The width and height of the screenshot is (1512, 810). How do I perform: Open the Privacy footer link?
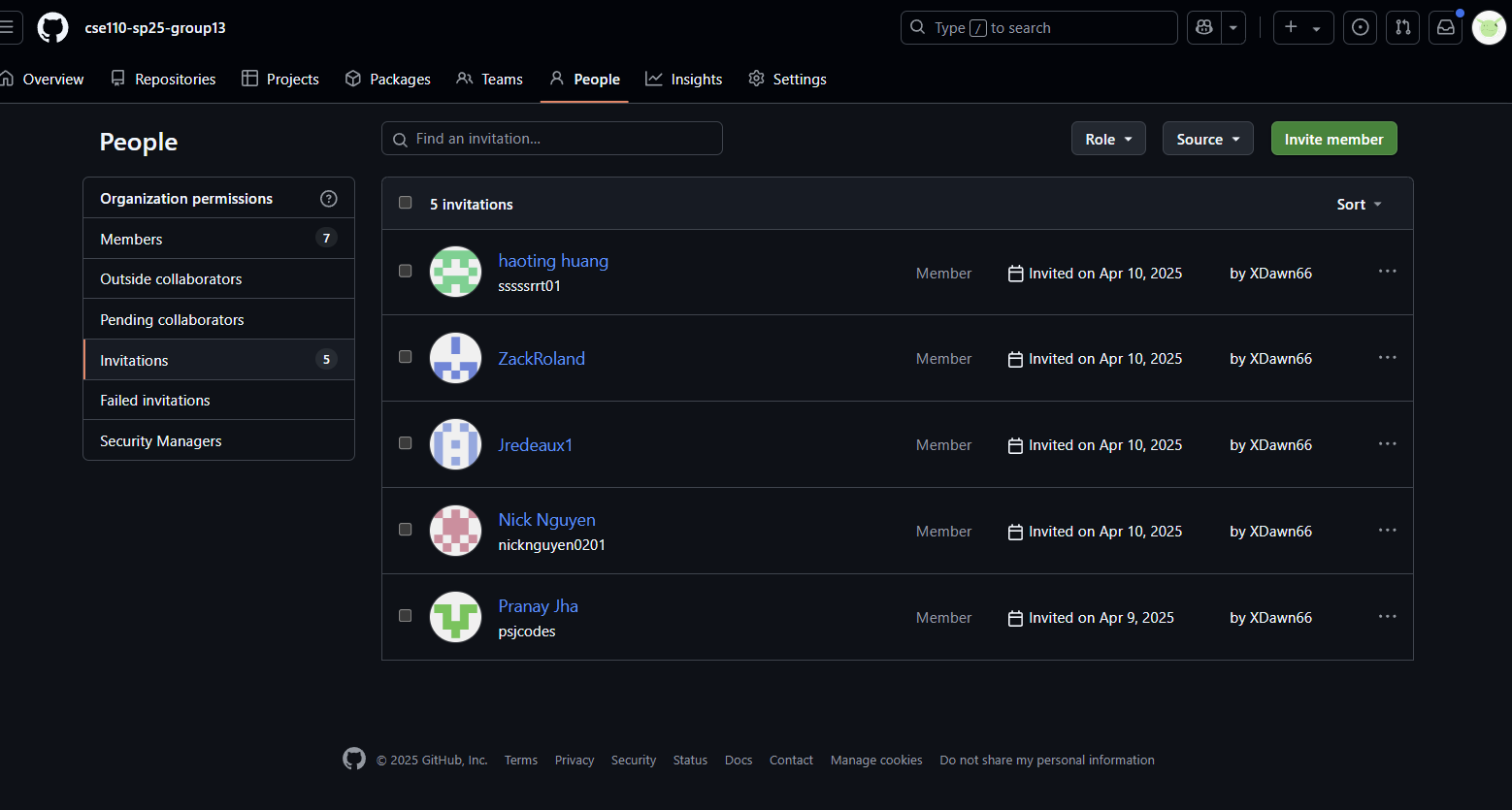(x=575, y=761)
